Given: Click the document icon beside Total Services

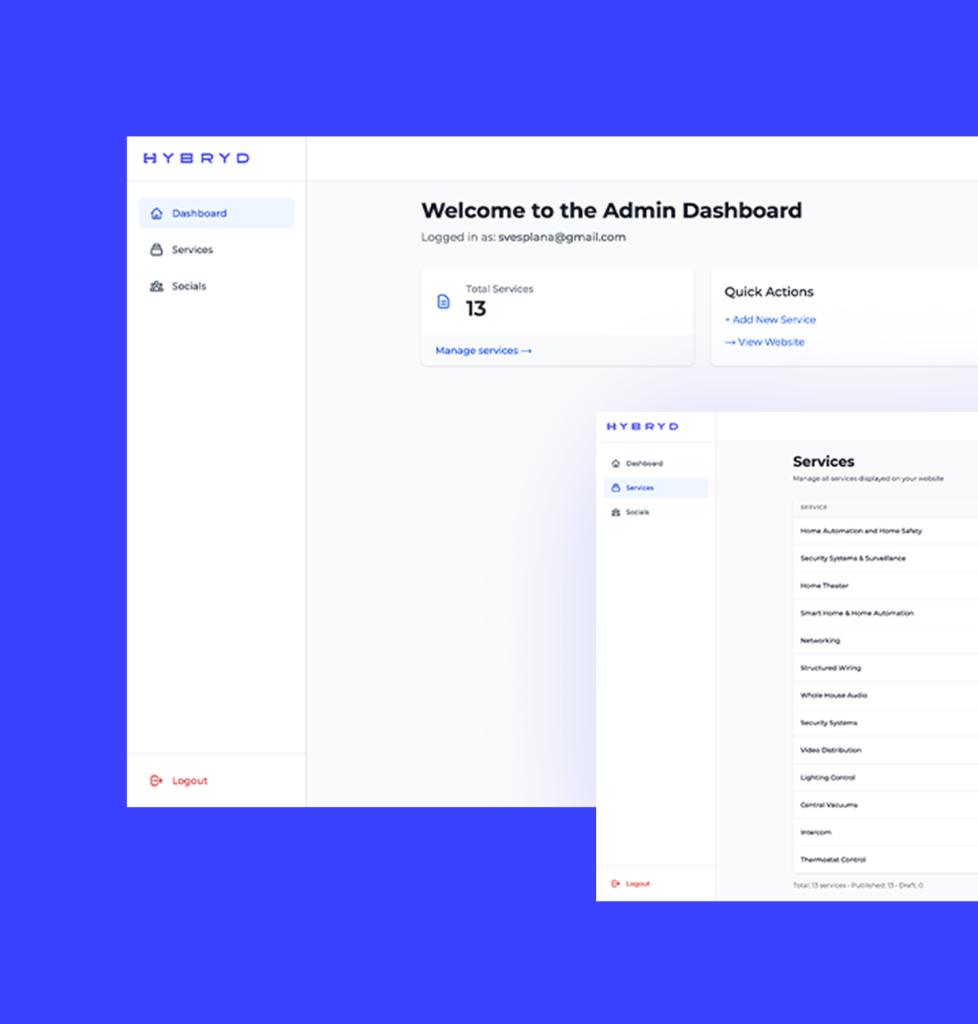Looking at the screenshot, I should tap(444, 301).
